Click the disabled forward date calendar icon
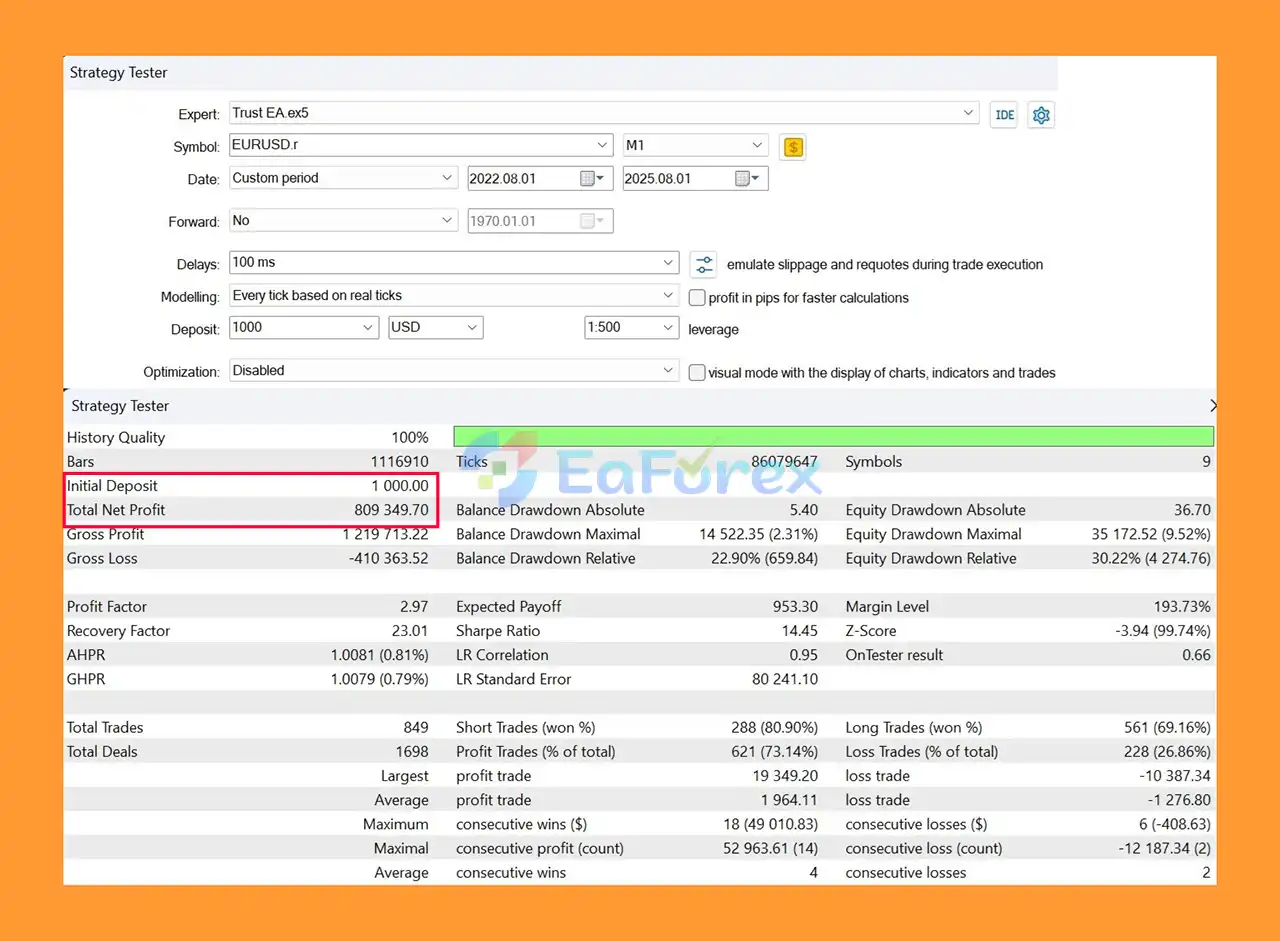 [592, 221]
